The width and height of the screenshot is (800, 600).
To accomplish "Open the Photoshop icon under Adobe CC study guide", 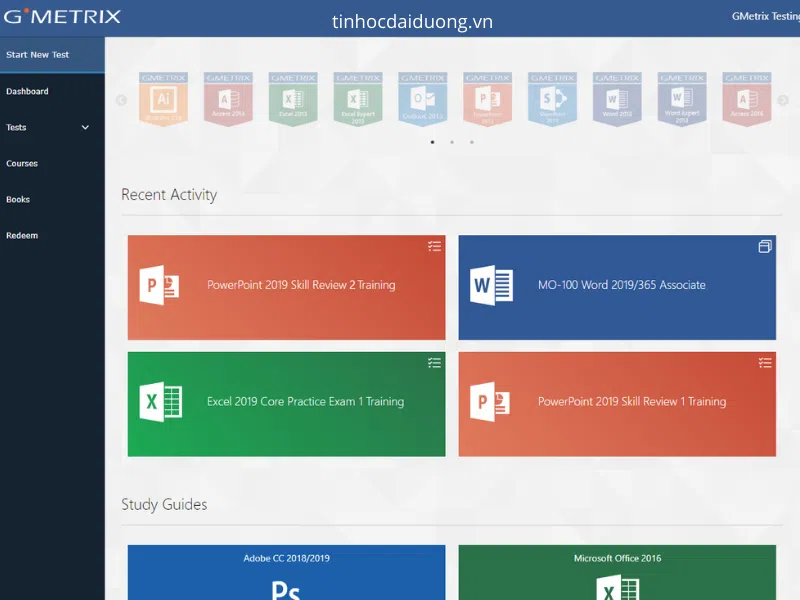I will point(286,590).
